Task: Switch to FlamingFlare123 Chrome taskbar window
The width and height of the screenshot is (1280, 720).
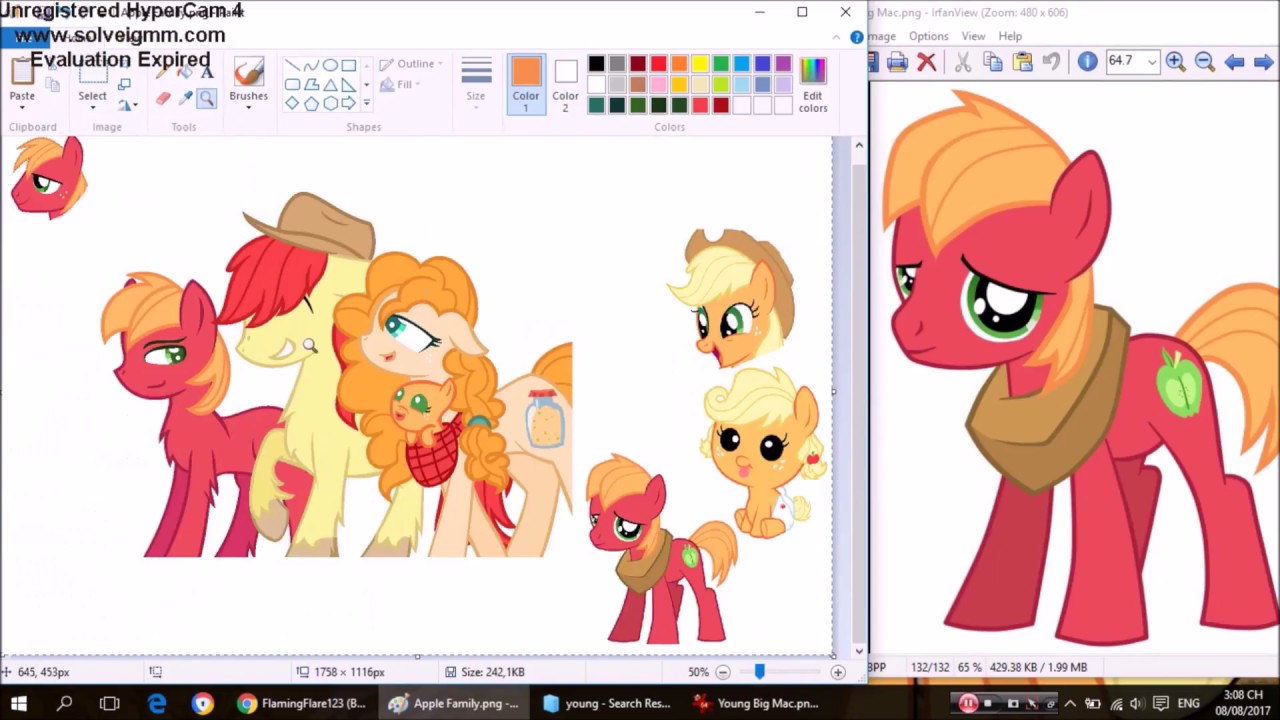Action: pyautogui.click(x=301, y=703)
